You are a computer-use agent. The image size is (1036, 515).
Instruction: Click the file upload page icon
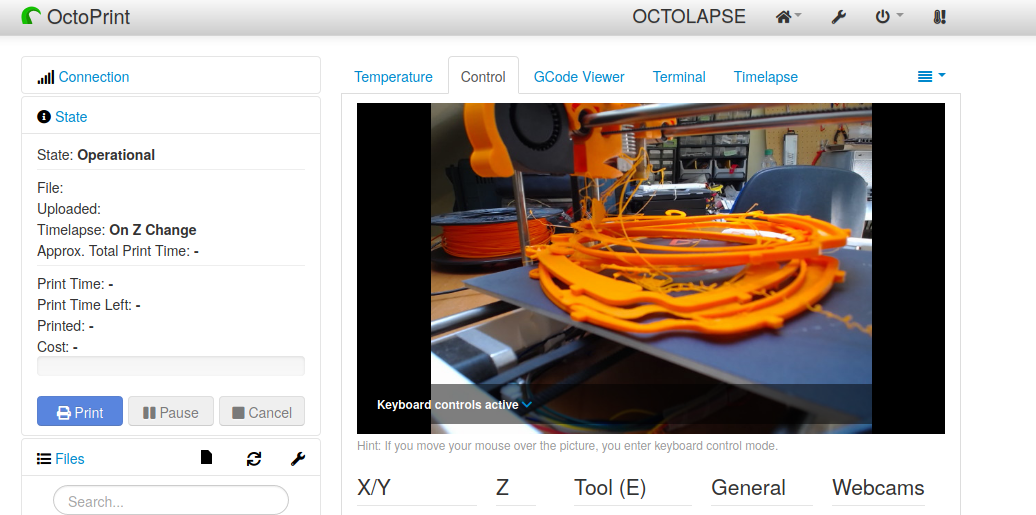point(206,457)
